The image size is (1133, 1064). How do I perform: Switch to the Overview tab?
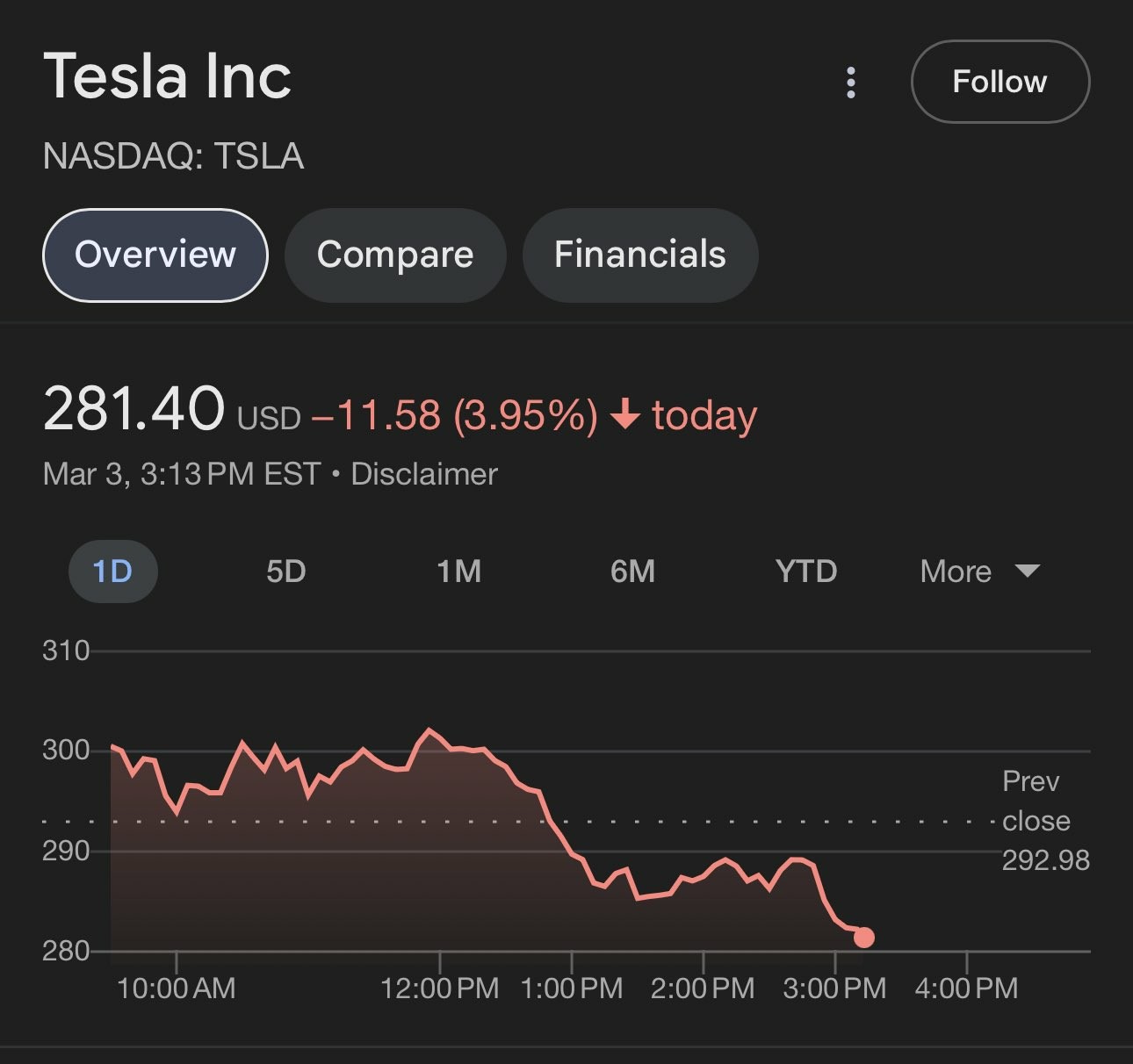click(x=155, y=255)
